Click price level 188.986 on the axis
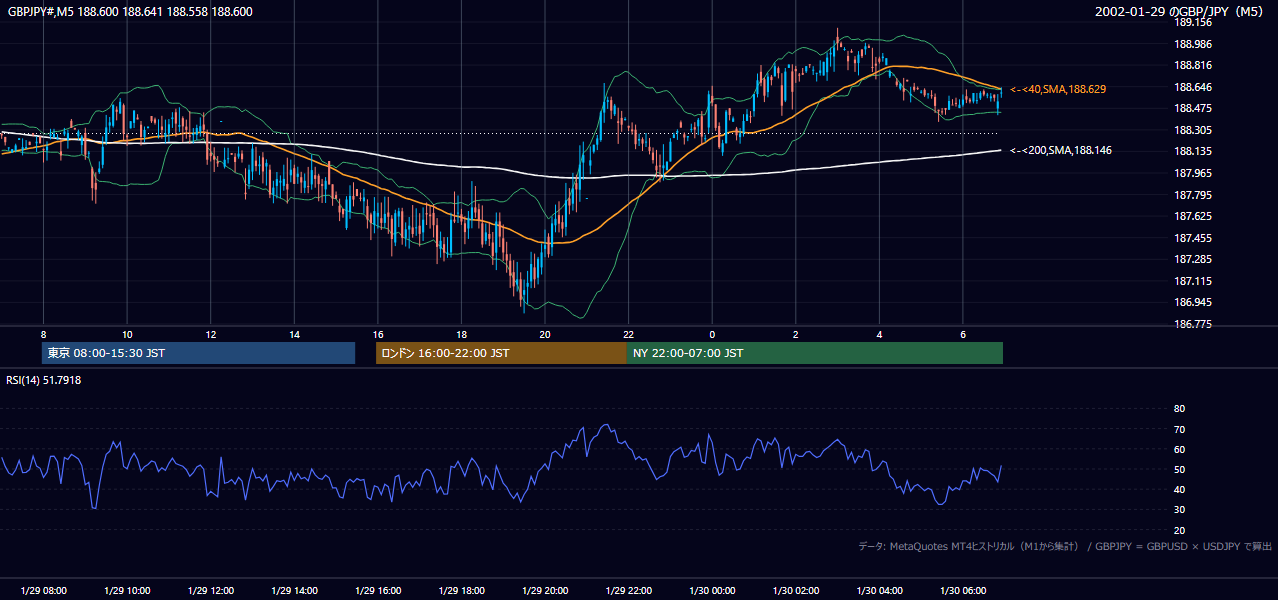 pyautogui.click(x=1193, y=44)
